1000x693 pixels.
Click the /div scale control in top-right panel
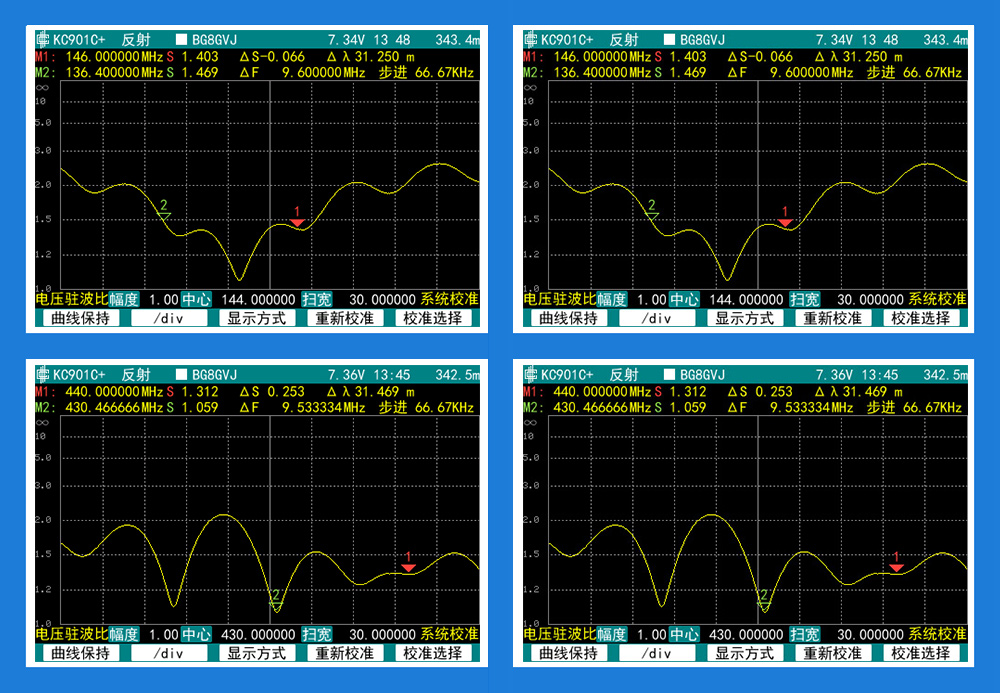[656, 318]
